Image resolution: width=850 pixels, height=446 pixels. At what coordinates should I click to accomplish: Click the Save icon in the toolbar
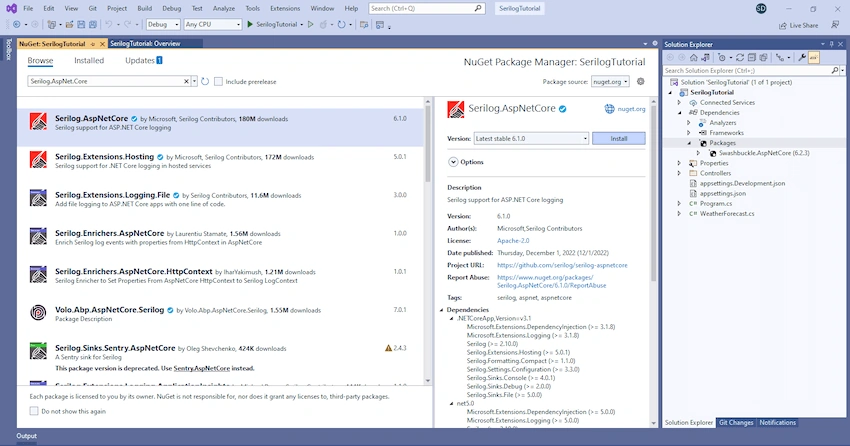(x=81, y=24)
